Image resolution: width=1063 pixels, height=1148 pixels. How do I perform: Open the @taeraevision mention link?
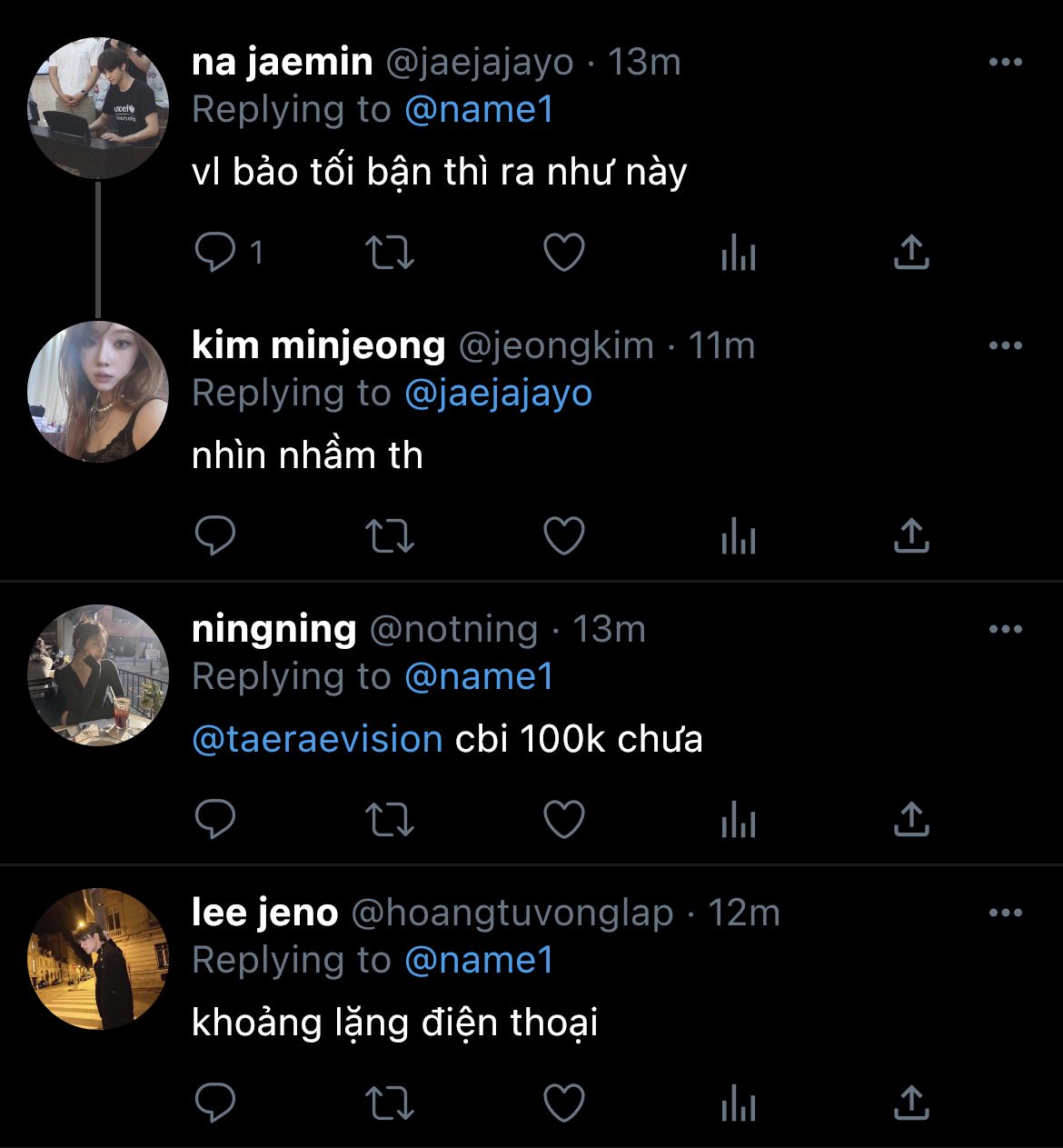coord(317,740)
